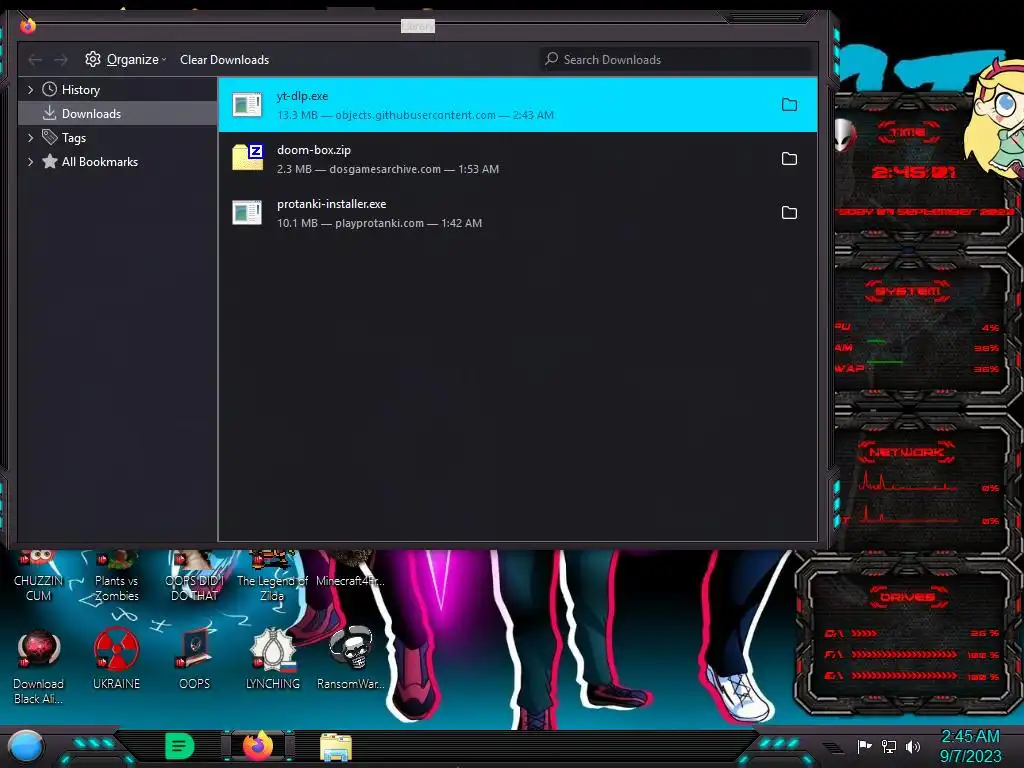Go back using the back arrow

pyautogui.click(x=35, y=60)
